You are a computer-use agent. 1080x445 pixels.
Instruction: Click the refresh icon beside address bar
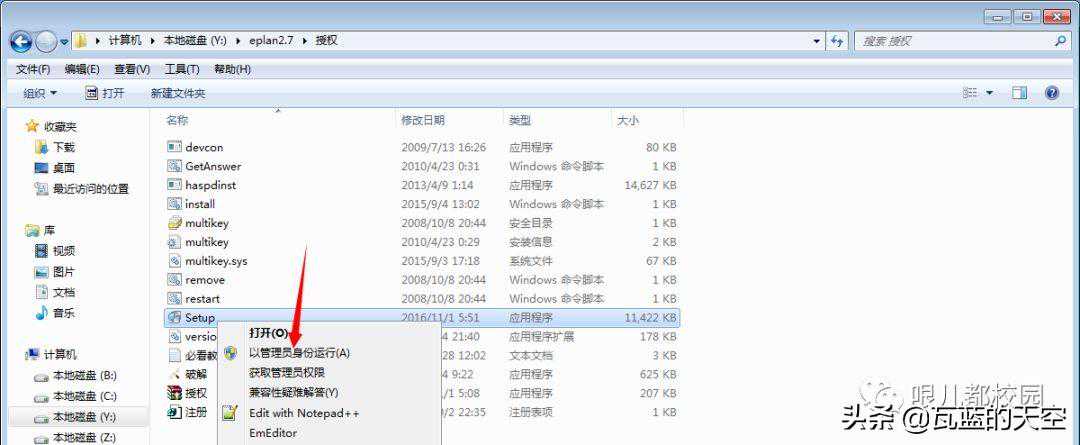(x=838, y=41)
